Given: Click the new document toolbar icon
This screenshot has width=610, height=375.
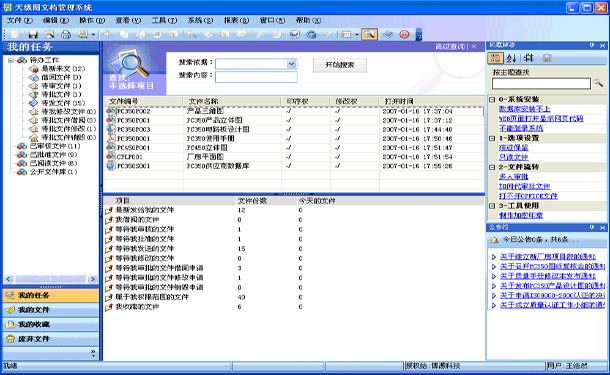Looking at the screenshot, I should 15,35.
